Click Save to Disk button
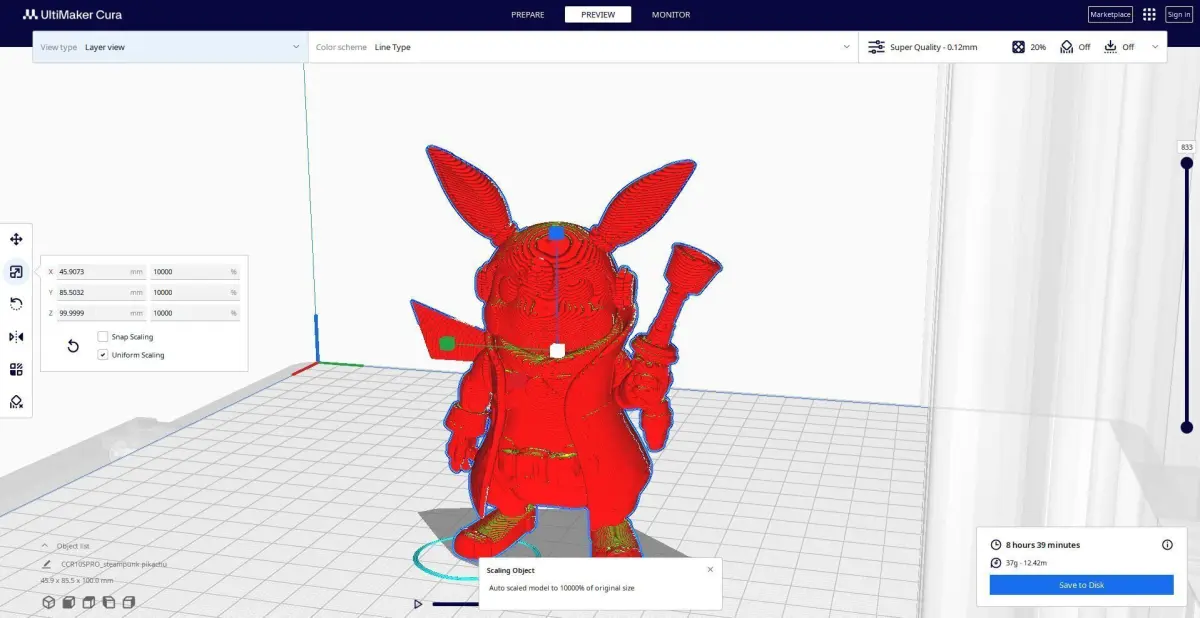 click(1081, 585)
